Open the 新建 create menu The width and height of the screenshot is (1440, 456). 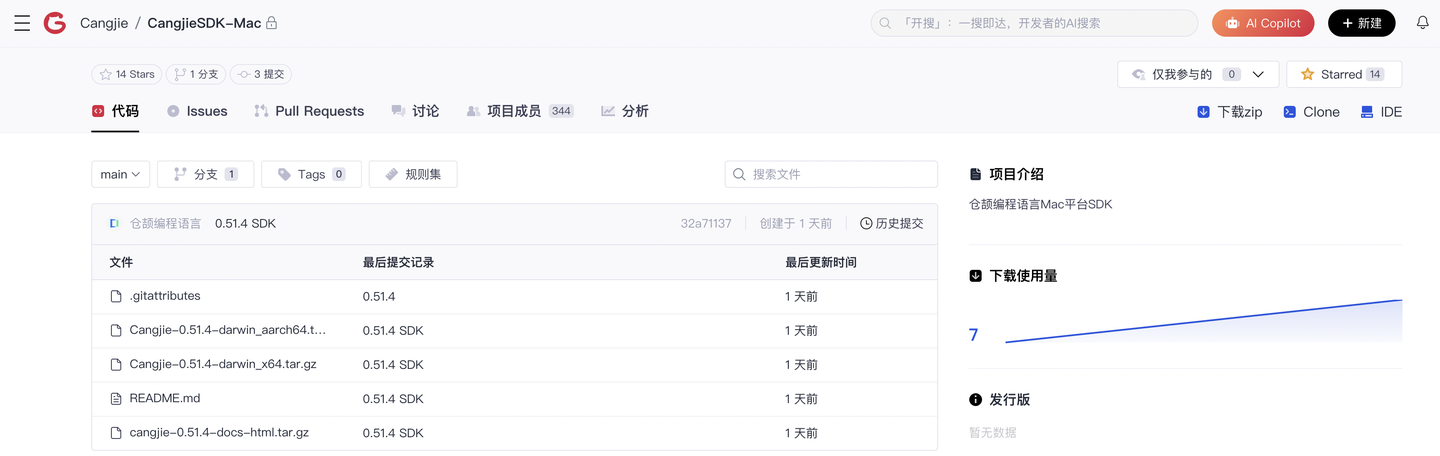point(1361,23)
